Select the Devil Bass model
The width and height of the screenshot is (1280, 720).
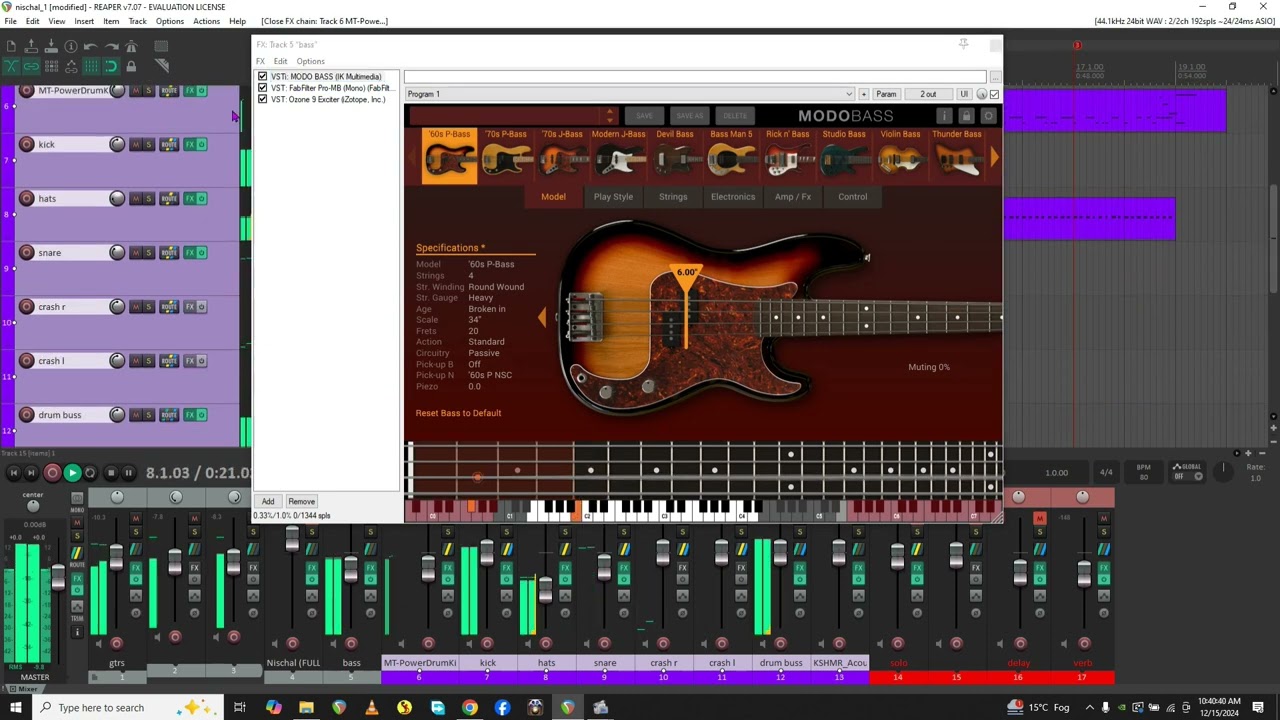(675, 154)
